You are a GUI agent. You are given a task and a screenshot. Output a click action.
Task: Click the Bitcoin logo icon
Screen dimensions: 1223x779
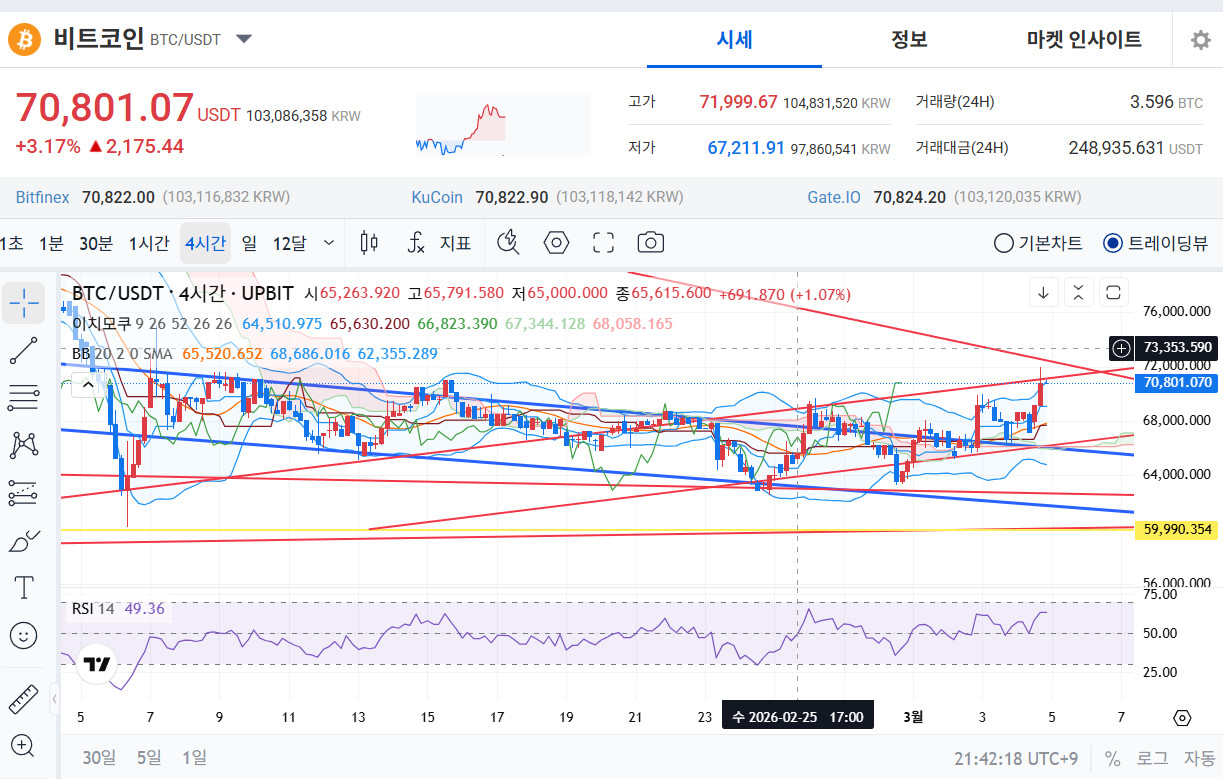tap(24, 40)
